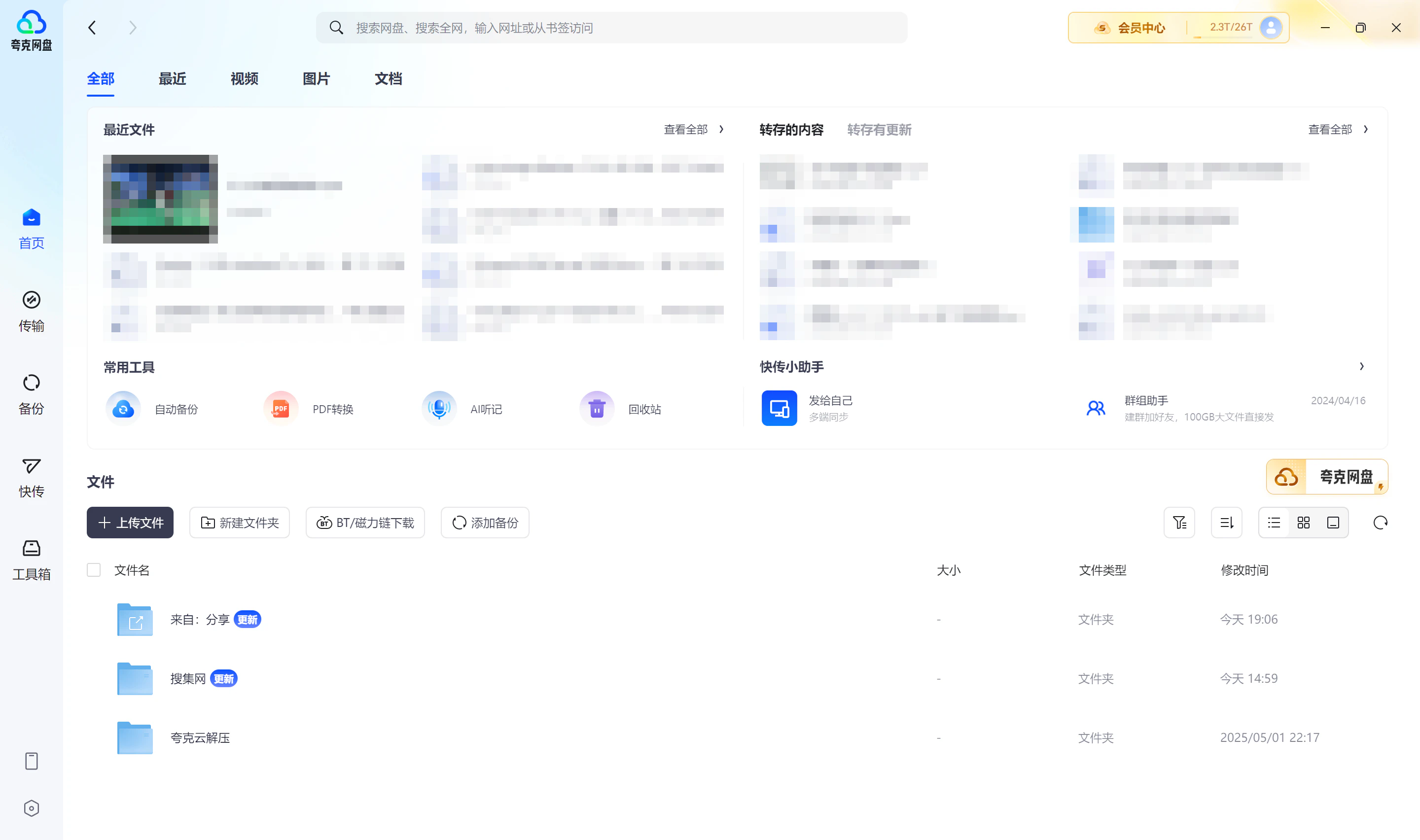Sort by the 文件类型 column header

tap(1102, 570)
